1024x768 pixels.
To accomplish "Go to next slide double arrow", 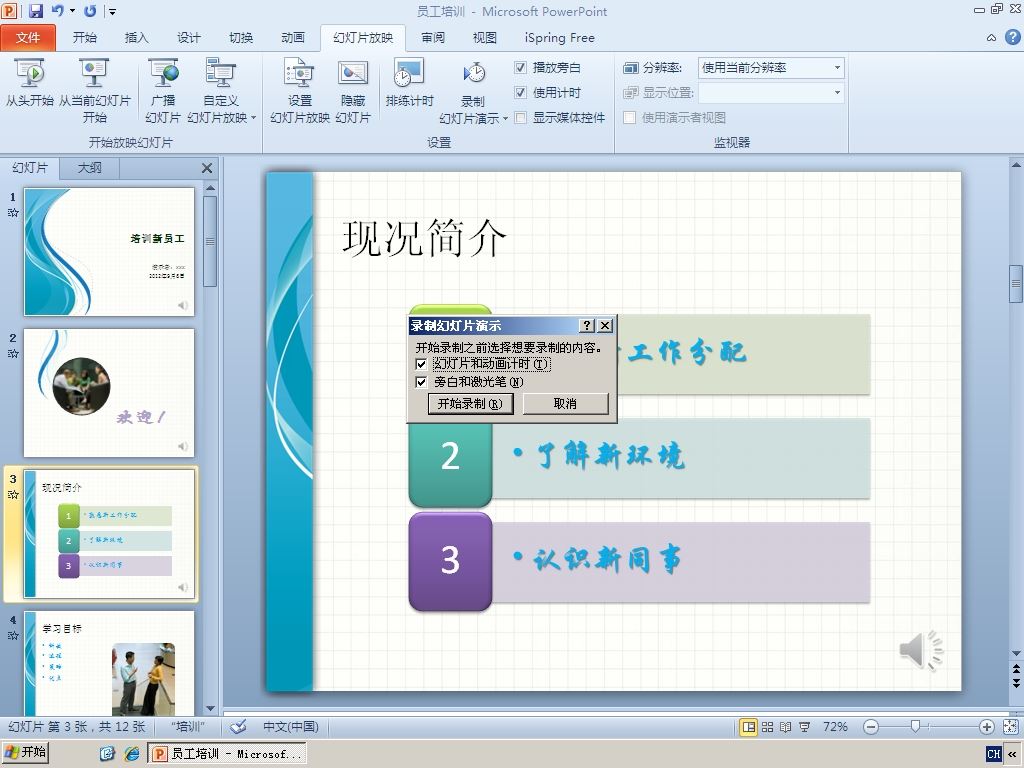I will point(1016,682).
